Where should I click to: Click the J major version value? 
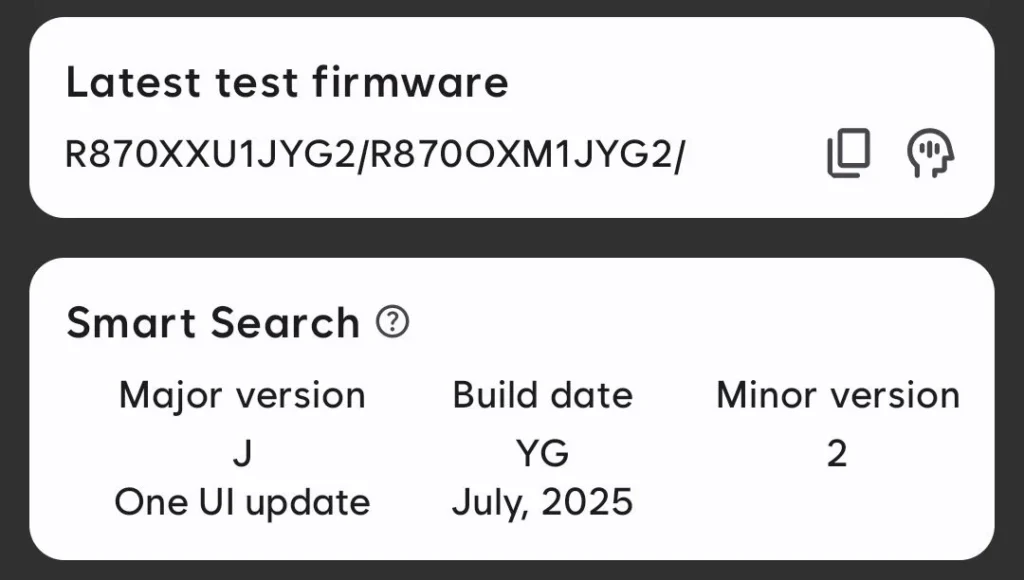point(241,452)
